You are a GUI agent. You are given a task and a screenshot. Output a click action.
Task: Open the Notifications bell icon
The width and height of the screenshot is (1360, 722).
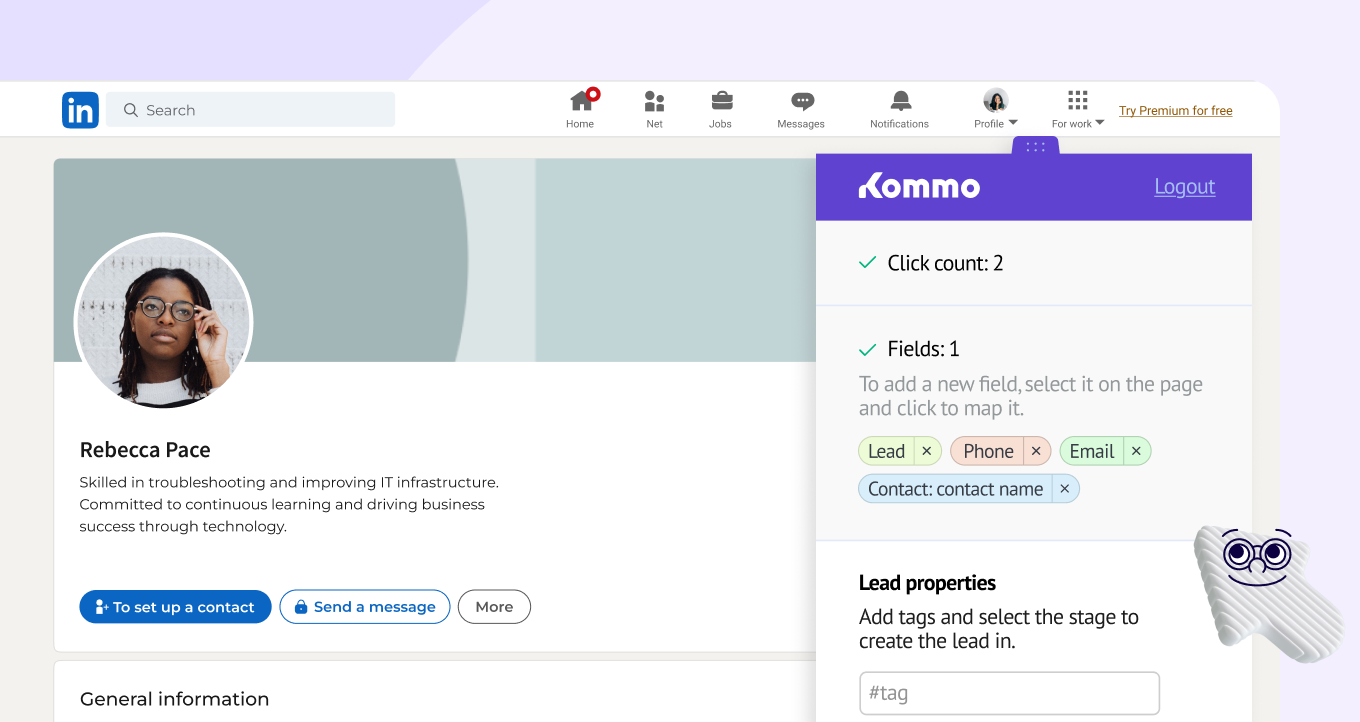(x=900, y=101)
